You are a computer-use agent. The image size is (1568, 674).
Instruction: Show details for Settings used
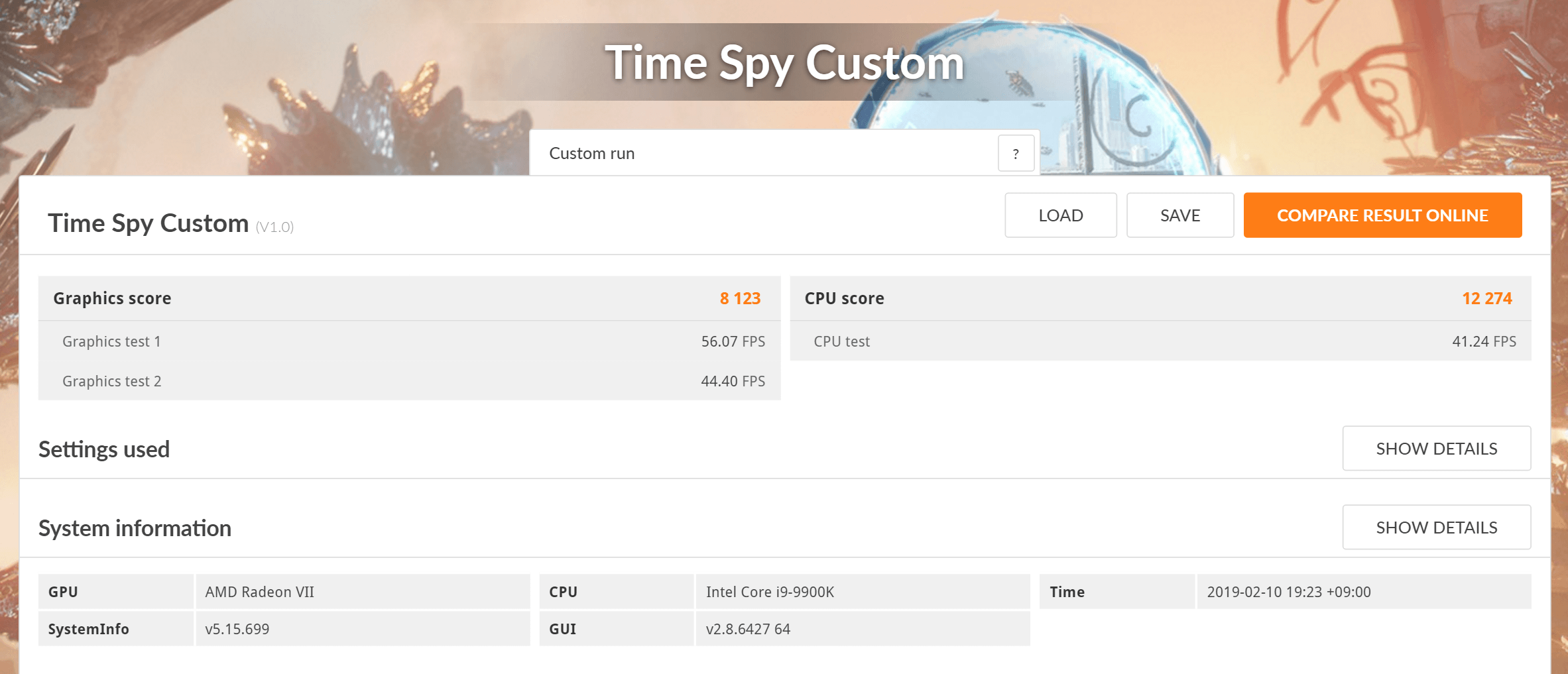pyautogui.click(x=1437, y=449)
